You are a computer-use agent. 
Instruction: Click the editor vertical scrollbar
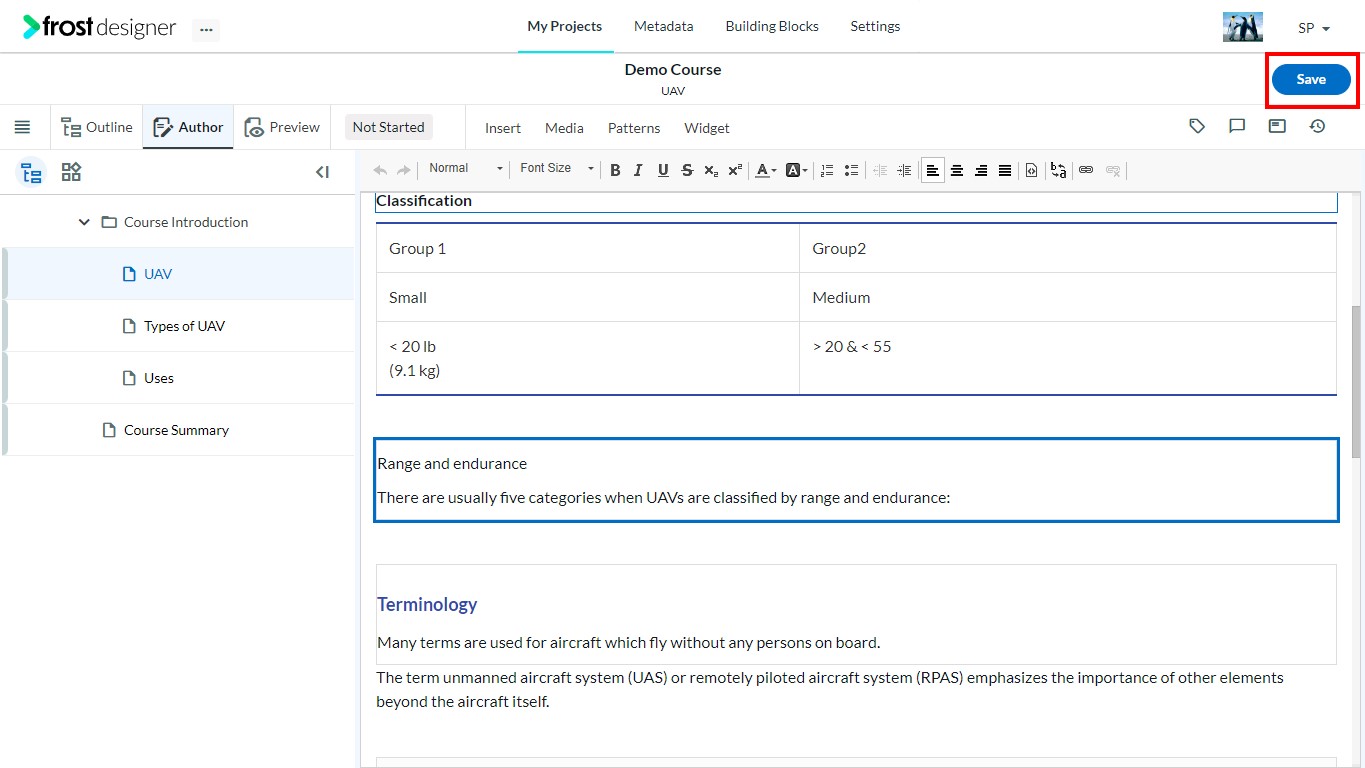pos(1357,382)
